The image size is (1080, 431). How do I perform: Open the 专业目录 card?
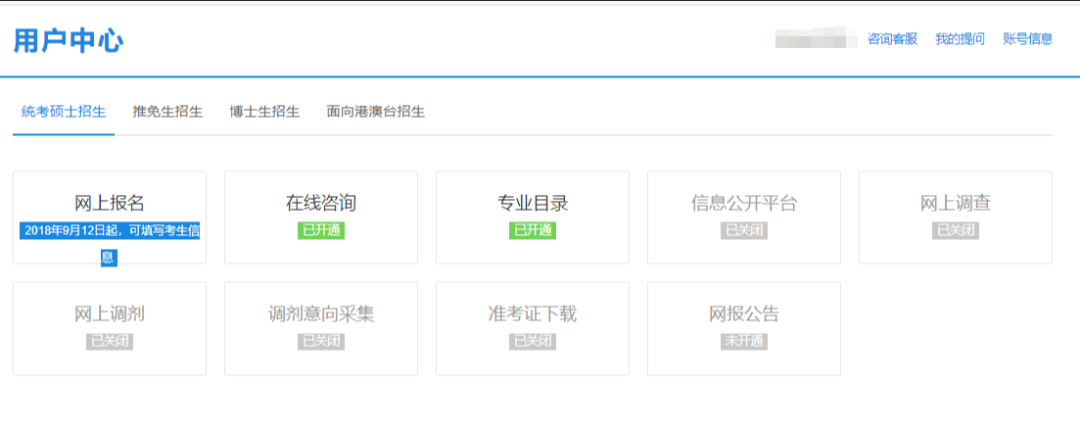click(532, 204)
